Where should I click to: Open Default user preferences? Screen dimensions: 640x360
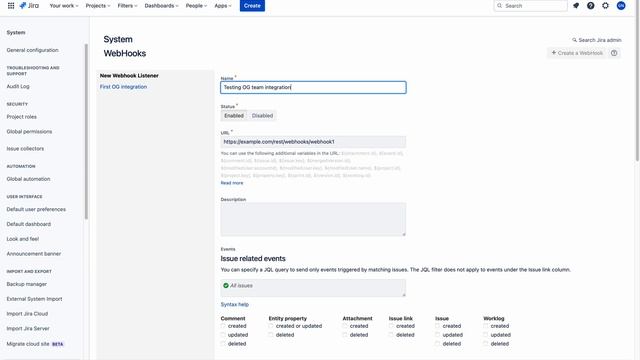tap(36, 209)
